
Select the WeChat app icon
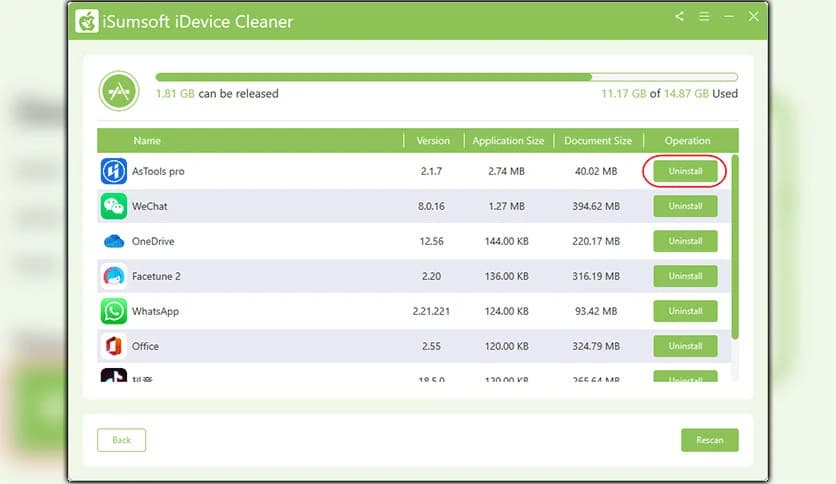114,206
